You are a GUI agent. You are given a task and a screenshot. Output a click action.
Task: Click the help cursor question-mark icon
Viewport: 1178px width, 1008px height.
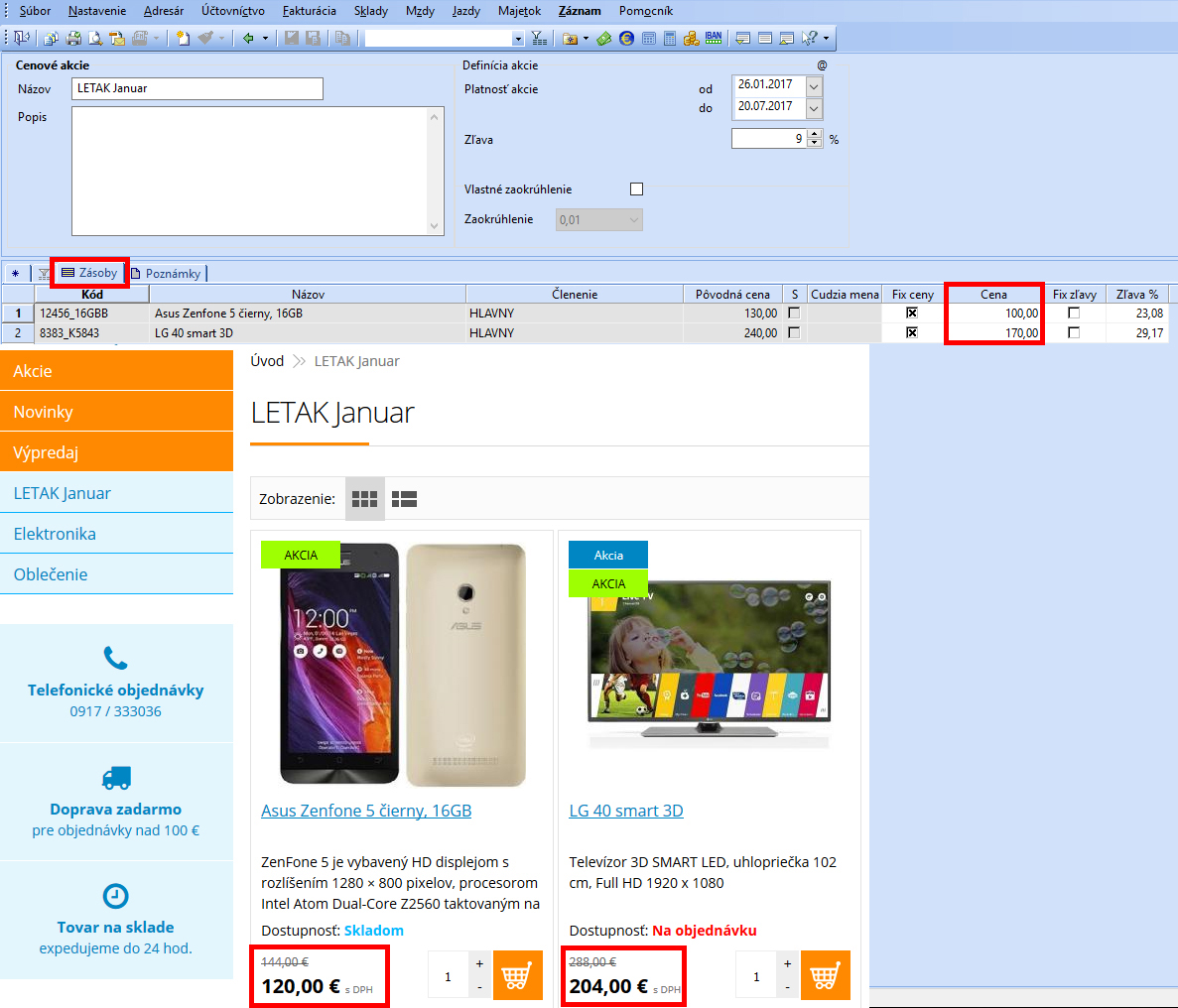[809, 39]
